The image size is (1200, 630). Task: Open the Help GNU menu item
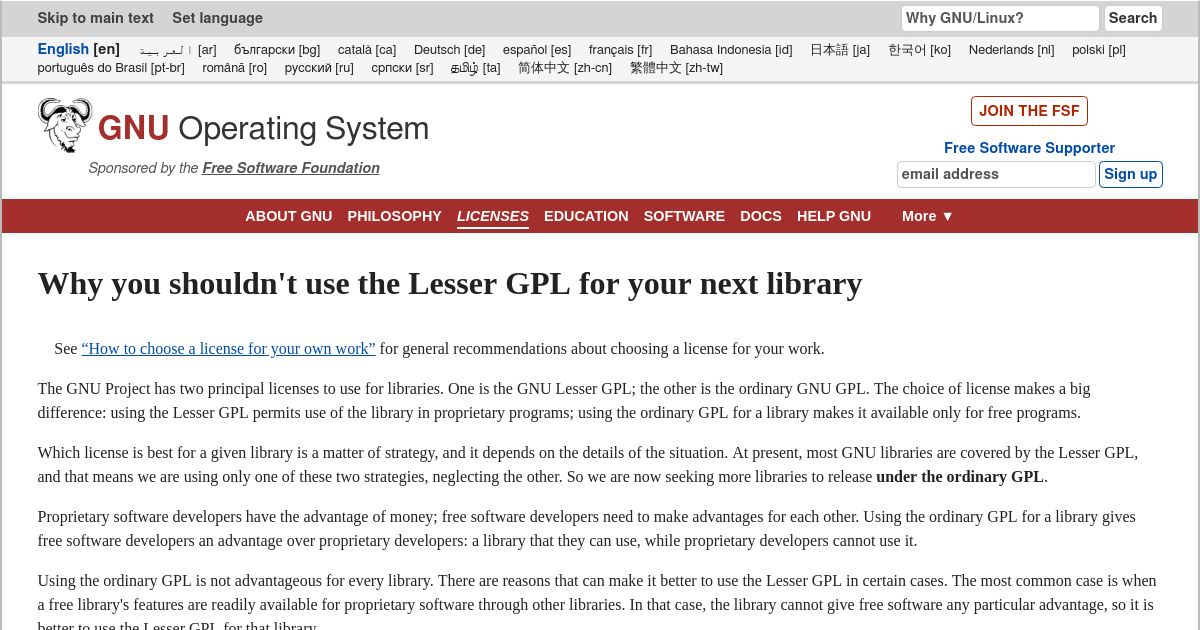point(834,216)
